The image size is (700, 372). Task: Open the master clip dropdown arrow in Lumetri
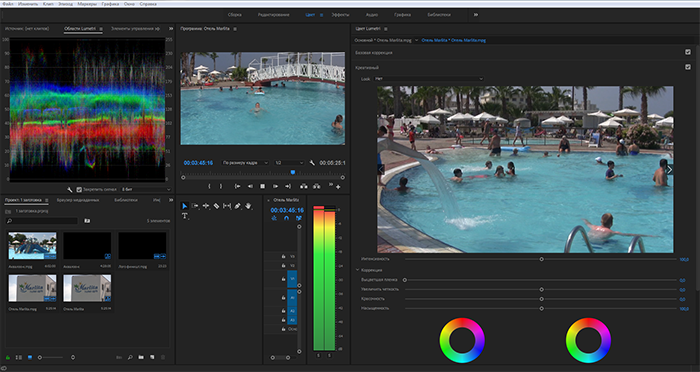coord(417,40)
